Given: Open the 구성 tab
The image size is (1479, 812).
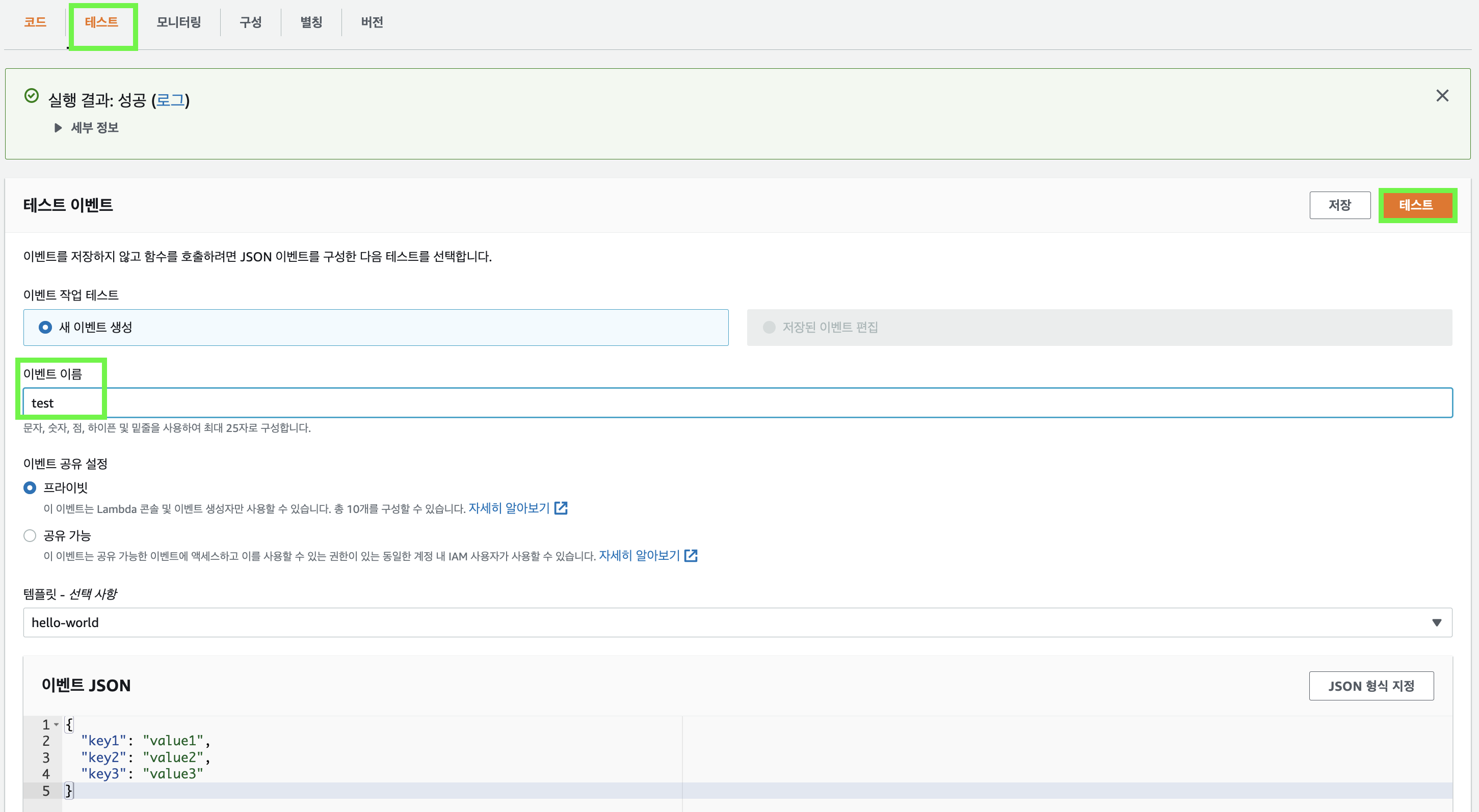Looking at the screenshot, I should (250, 22).
